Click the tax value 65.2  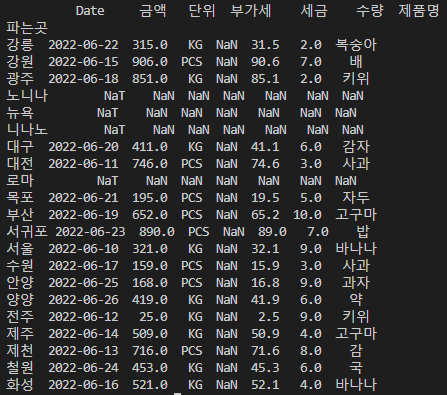265,215
